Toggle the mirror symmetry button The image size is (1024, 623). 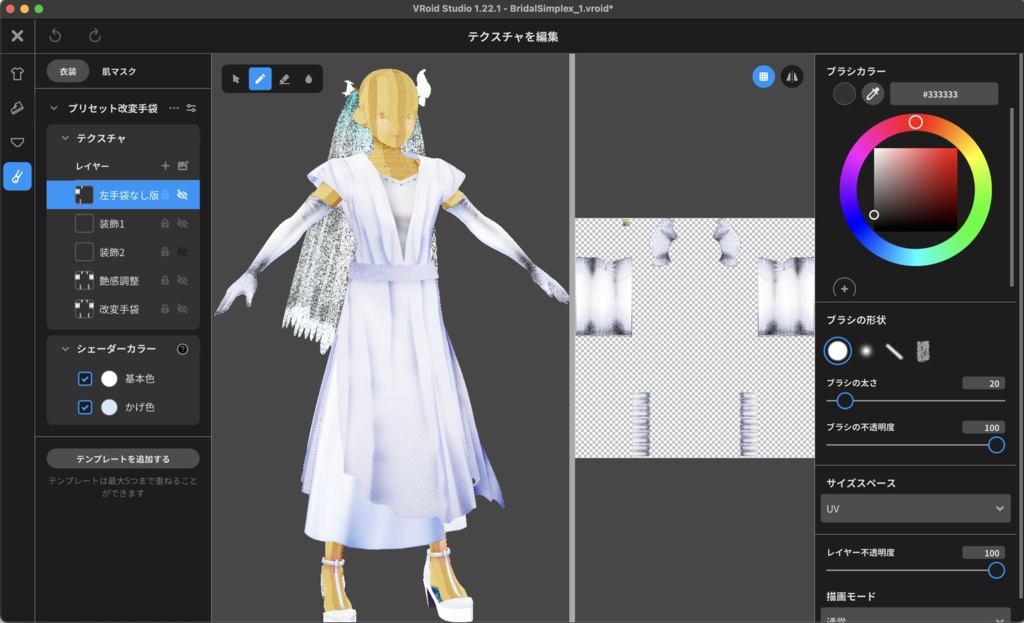[x=792, y=77]
